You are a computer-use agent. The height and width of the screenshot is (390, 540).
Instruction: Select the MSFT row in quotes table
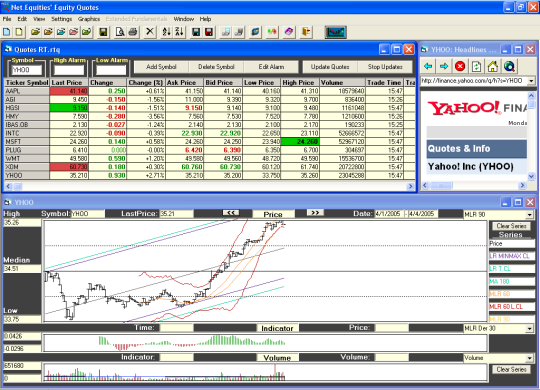click(210, 142)
